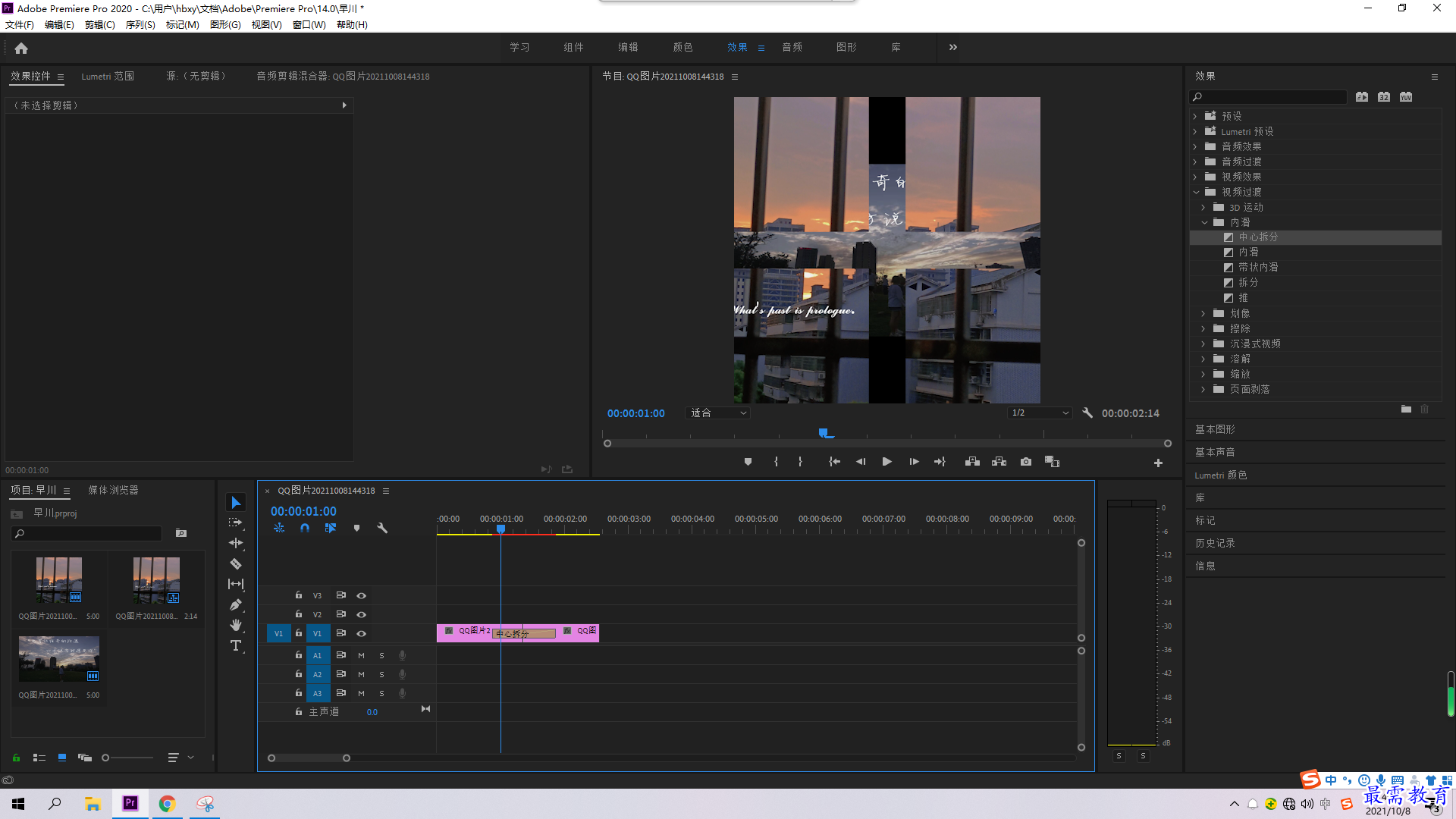The image size is (1456, 819).
Task: Click the Mark Out button
Action: 800,462
